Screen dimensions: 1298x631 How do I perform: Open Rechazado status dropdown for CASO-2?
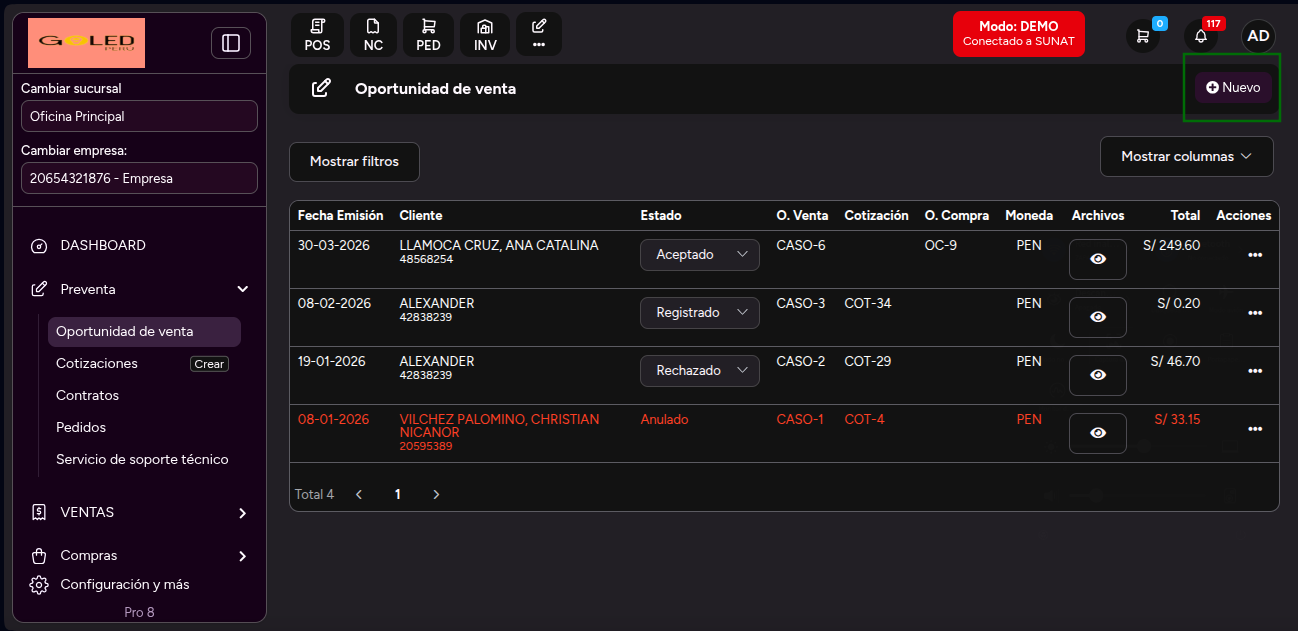(x=700, y=371)
